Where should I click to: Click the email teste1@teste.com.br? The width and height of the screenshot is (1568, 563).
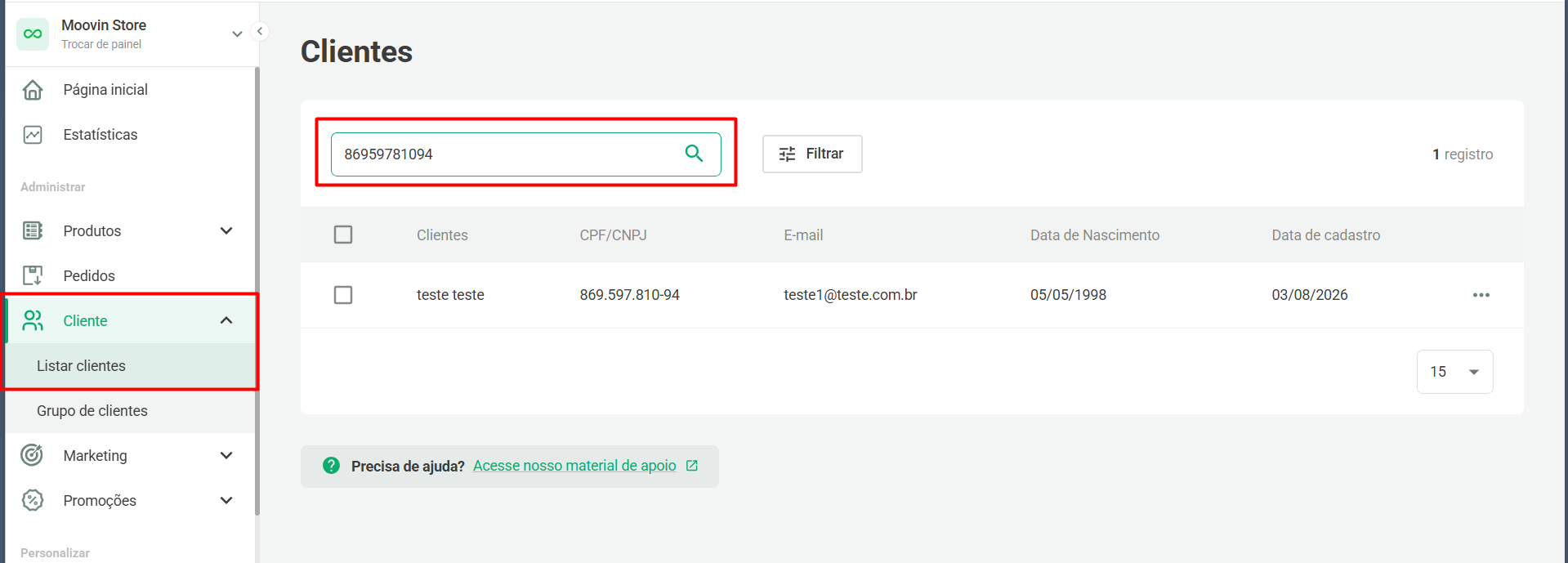[x=851, y=295]
